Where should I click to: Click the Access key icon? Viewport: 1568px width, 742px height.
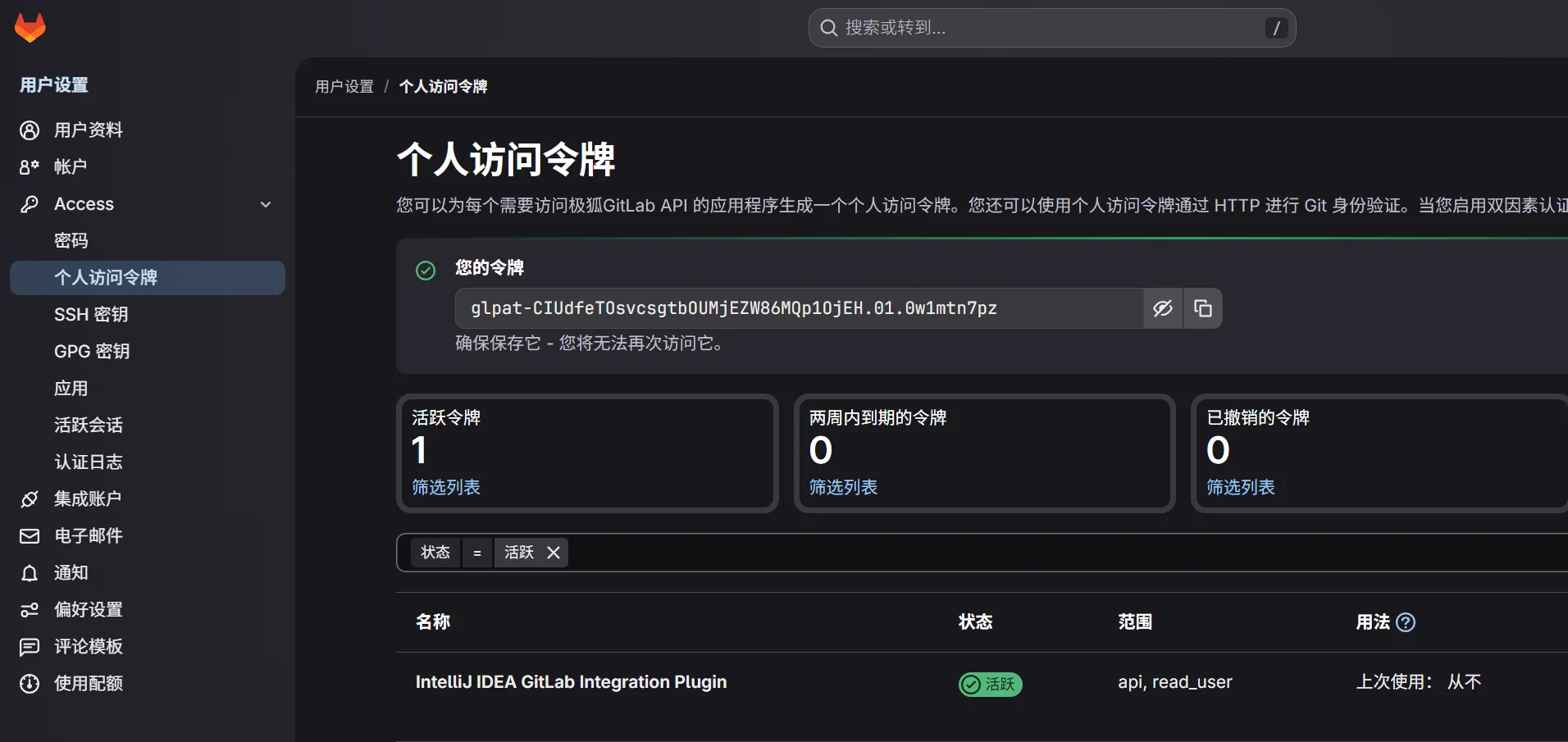tap(30, 204)
